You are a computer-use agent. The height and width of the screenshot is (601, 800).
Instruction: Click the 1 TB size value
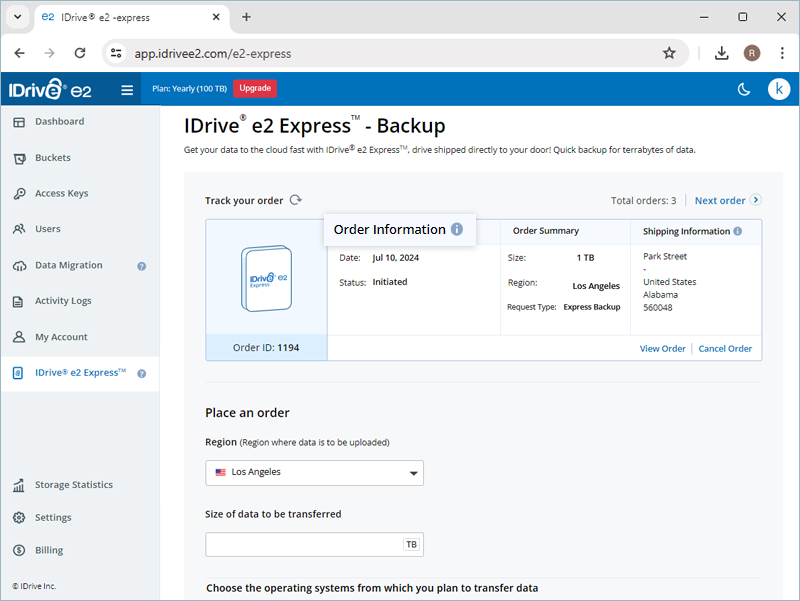click(x=585, y=258)
